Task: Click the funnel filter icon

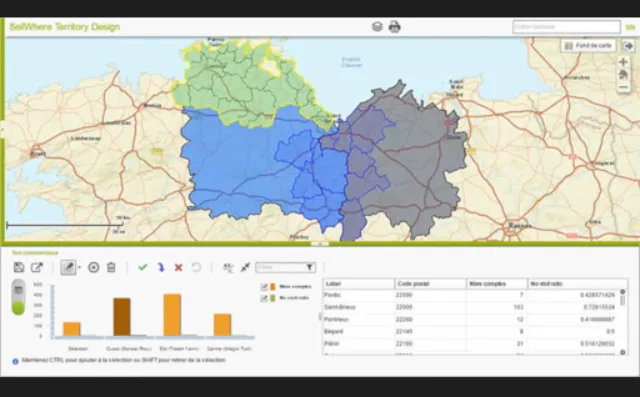Action: [310, 267]
